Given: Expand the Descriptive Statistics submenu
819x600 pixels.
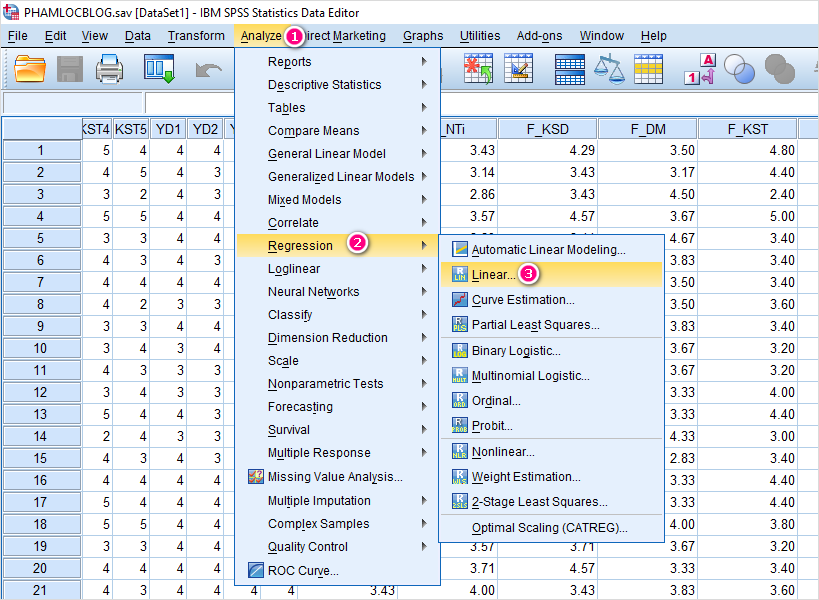Looking at the screenshot, I should coord(324,85).
